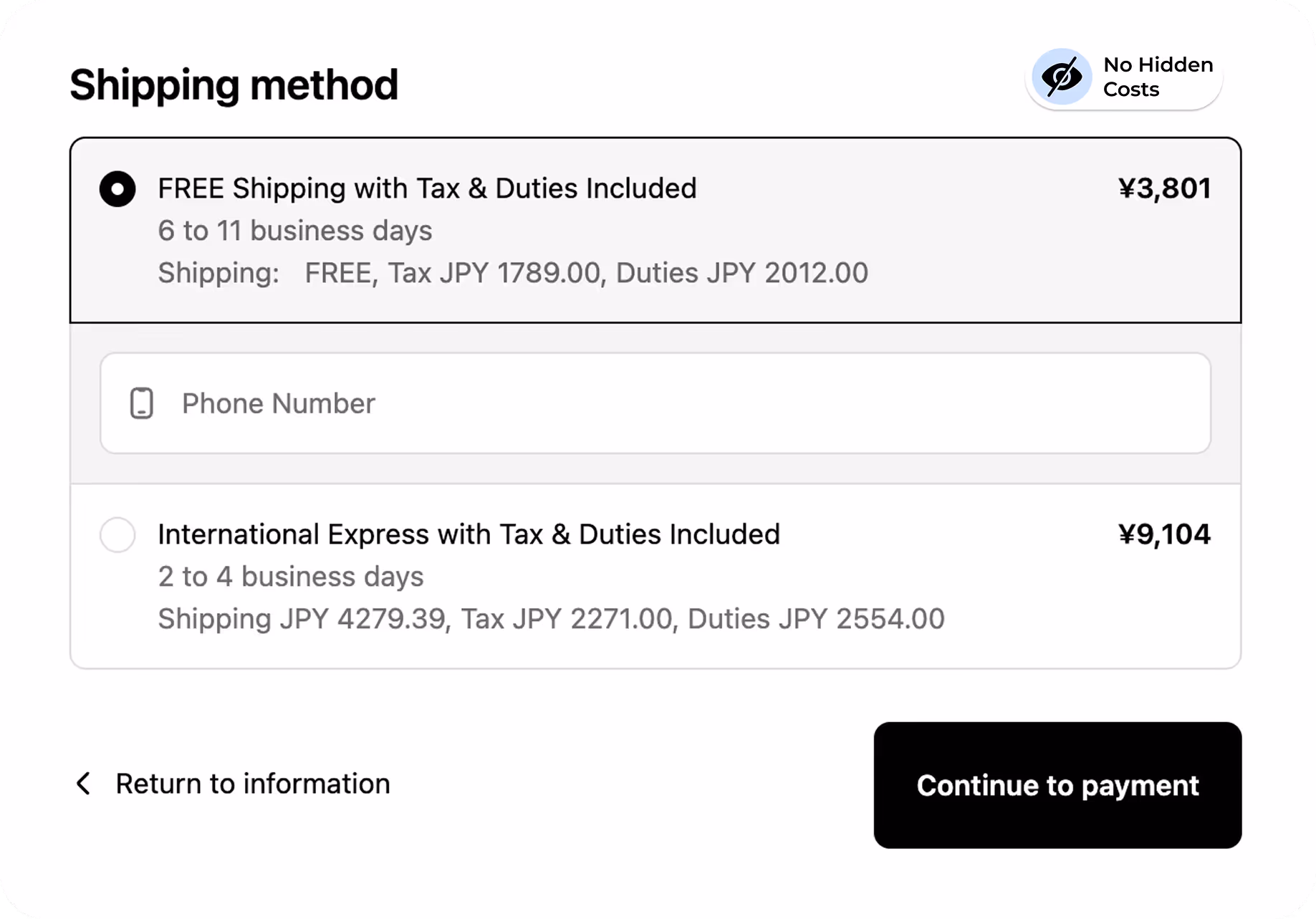1316x919 pixels.
Task: Click the Shipping method heading
Action: [234, 85]
